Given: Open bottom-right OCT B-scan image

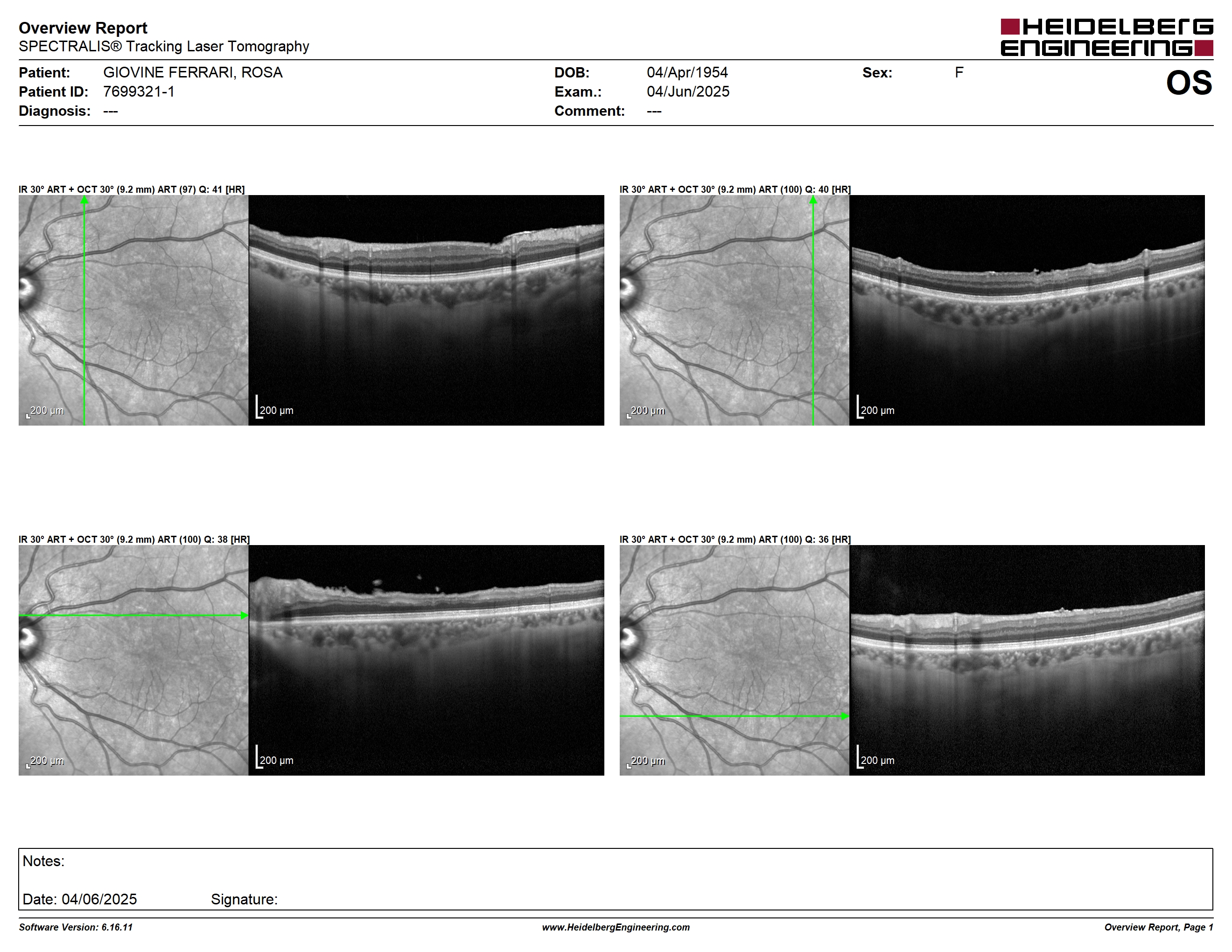Looking at the screenshot, I should [1027, 660].
